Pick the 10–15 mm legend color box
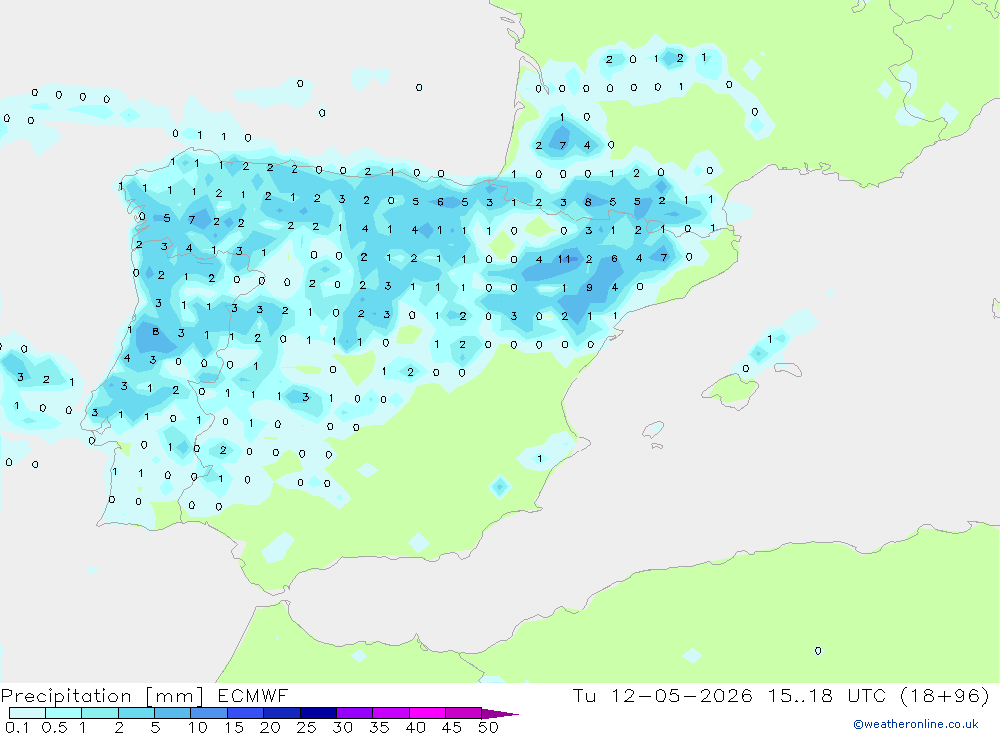The image size is (1000, 733). (x=209, y=713)
